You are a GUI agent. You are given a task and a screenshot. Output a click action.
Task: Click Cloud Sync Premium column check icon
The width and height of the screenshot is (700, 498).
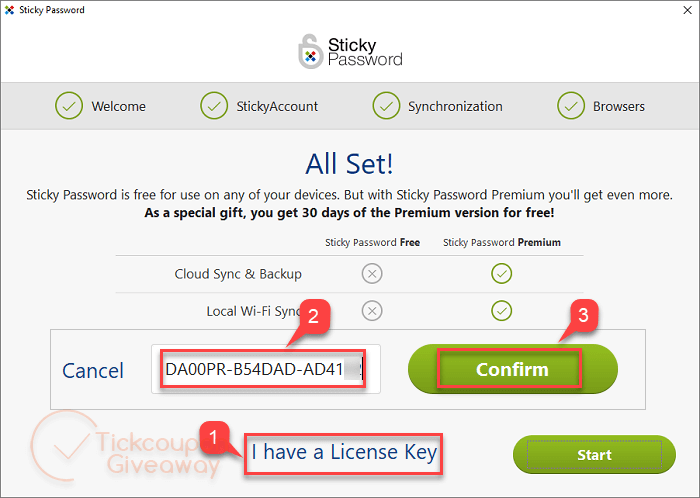point(501,274)
